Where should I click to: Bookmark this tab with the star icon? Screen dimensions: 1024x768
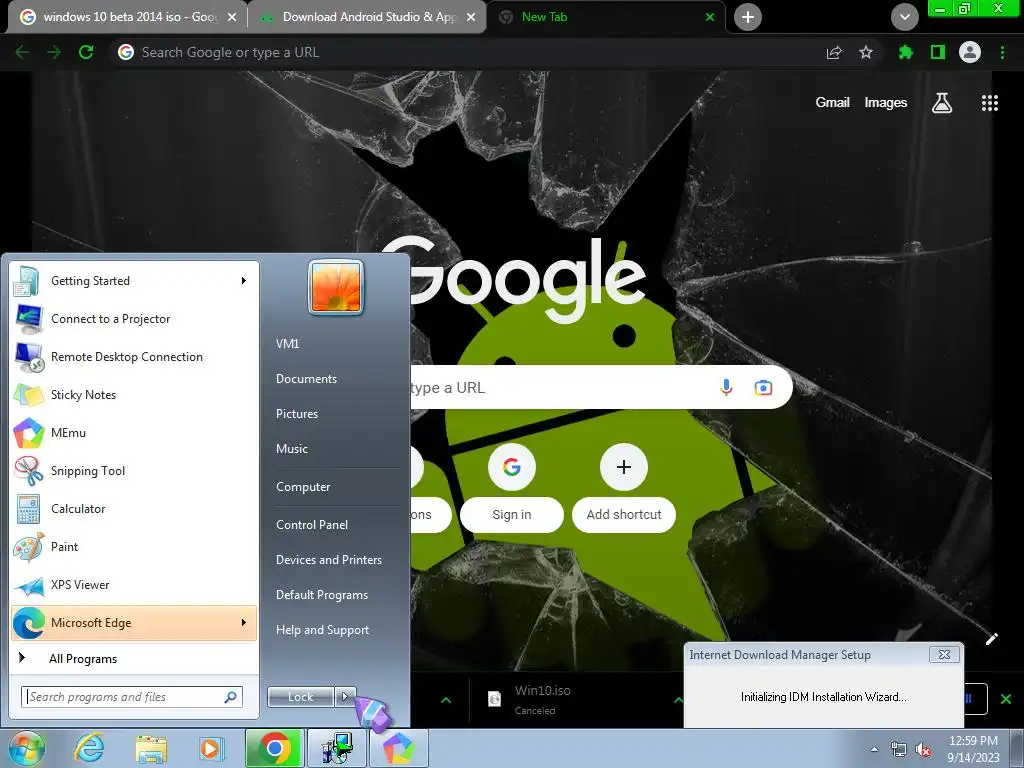[x=866, y=52]
